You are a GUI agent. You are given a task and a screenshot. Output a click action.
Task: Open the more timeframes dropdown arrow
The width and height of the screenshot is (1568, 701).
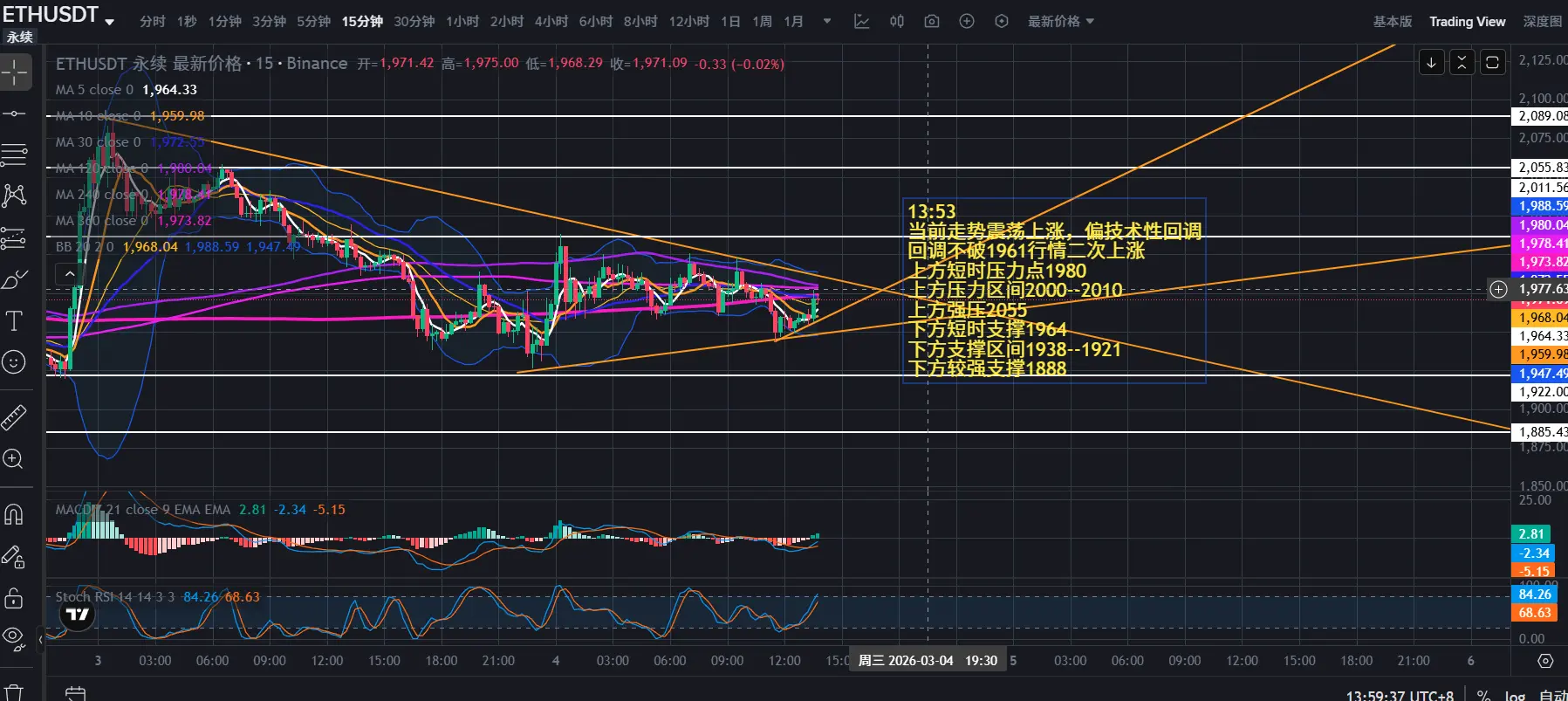click(x=827, y=21)
